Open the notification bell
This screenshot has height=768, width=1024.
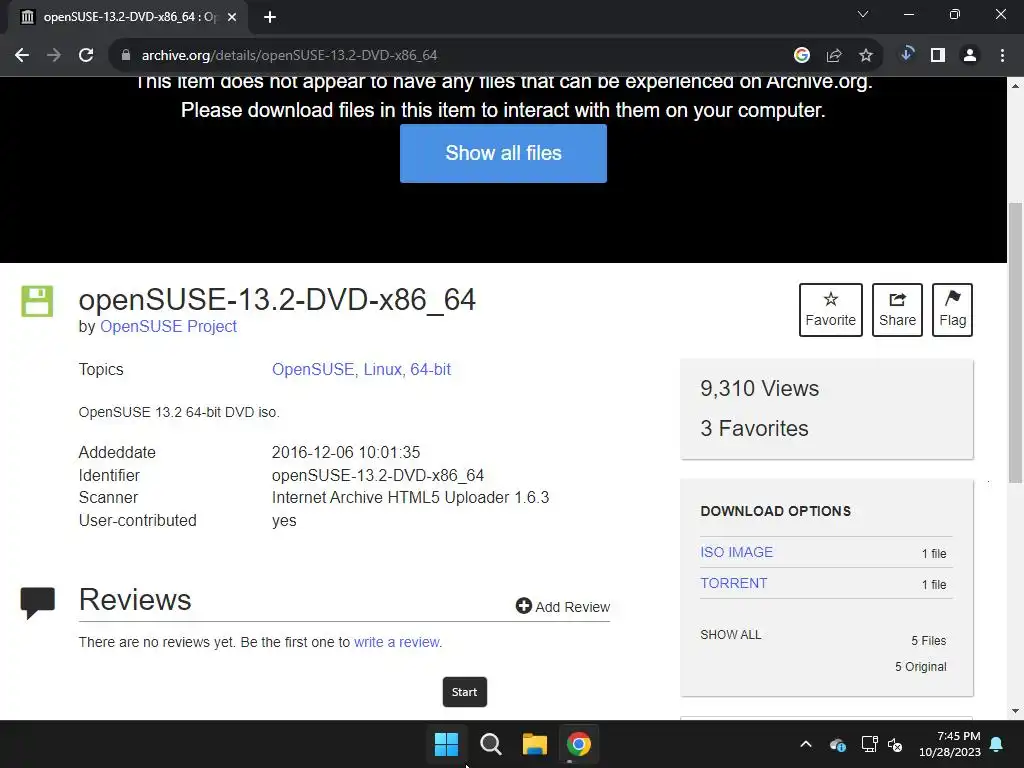tap(997, 744)
